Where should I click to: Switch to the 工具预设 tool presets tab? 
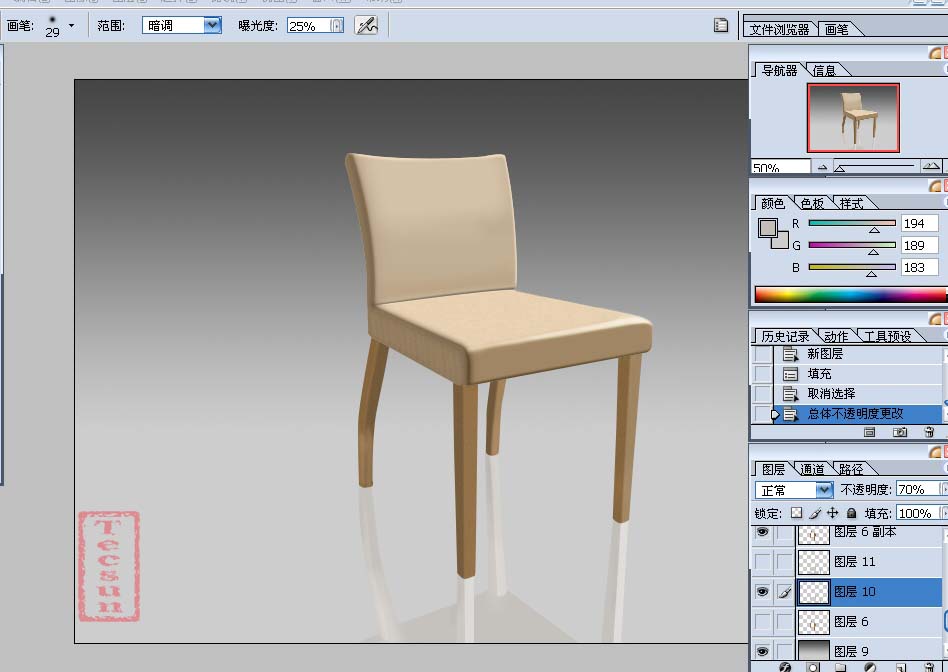tap(888, 336)
